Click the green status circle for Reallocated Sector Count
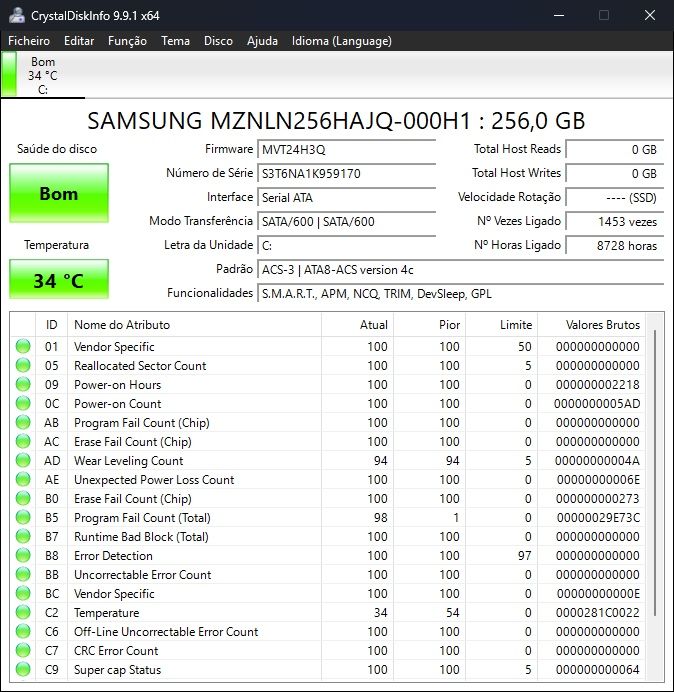 tap(23, 365)
